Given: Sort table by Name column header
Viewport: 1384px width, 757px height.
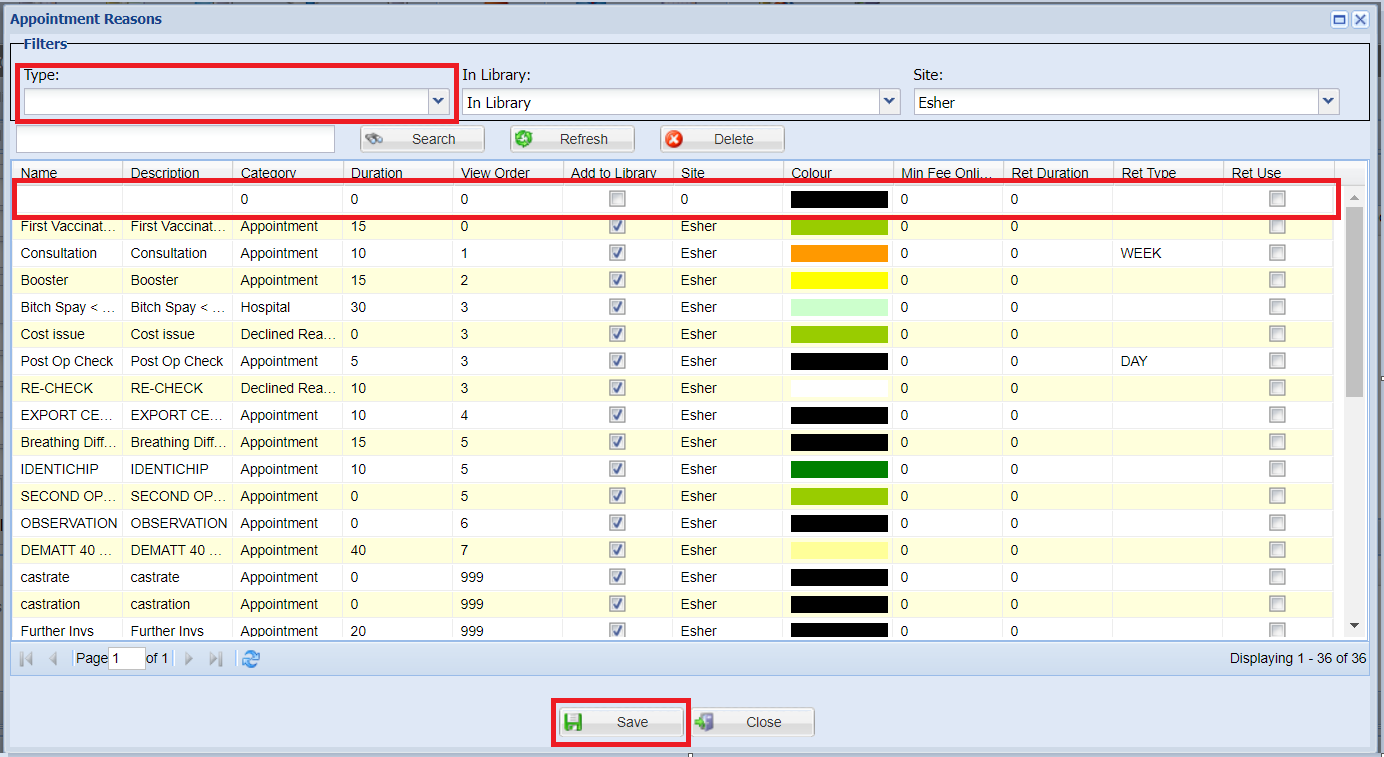Looking at the screenshot, I should pyautogui.click(x=67, y=173).
